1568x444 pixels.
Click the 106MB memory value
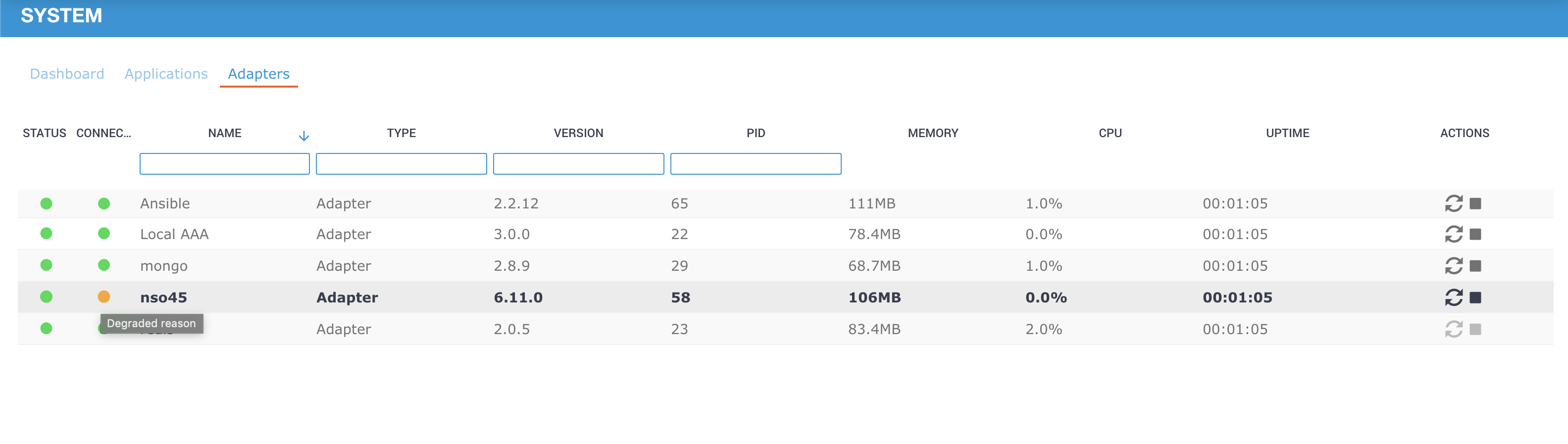pos(875,297)
